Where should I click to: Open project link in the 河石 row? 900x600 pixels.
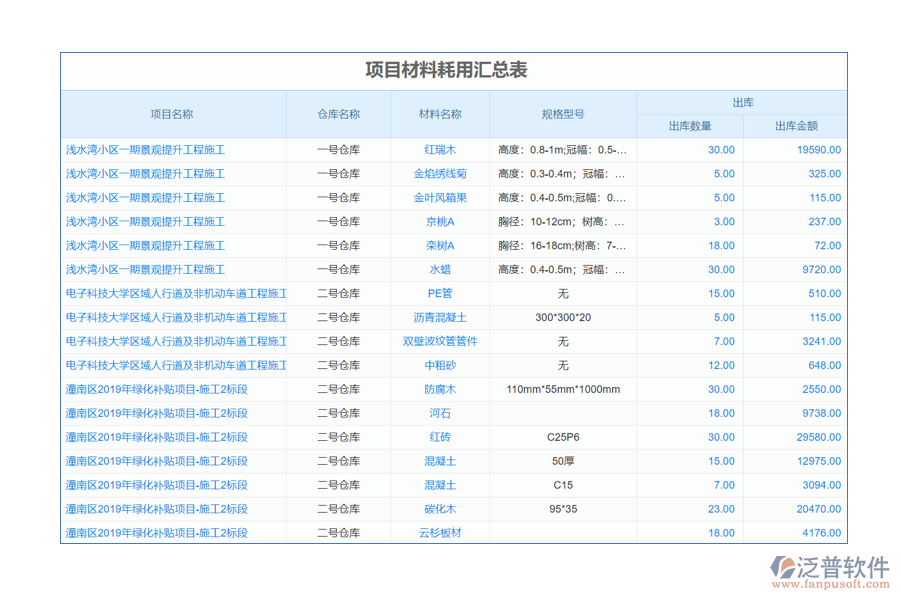click(157, 413)
